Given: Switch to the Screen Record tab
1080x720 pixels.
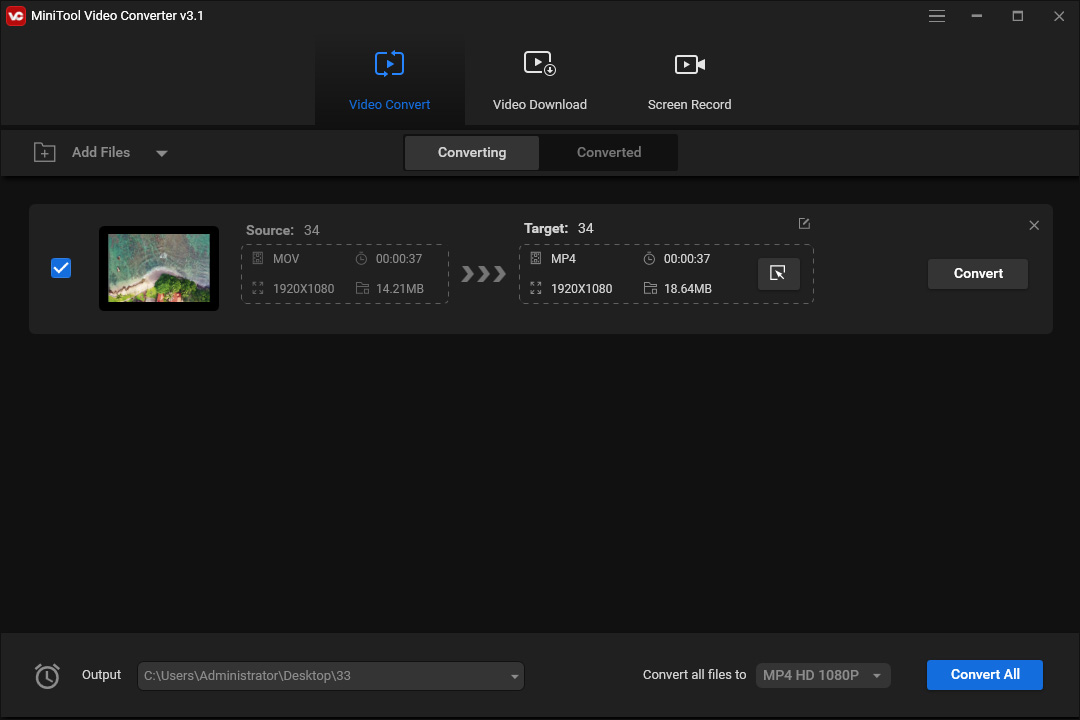Looking at the screenshot, I should 689,81.
